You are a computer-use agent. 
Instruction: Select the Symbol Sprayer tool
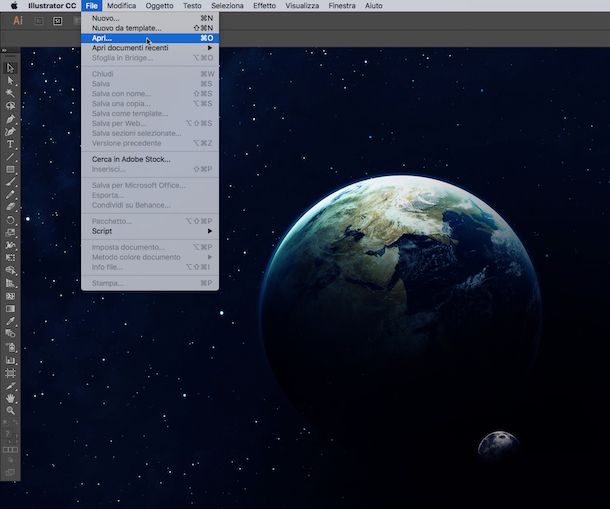[x=10, y=347]
